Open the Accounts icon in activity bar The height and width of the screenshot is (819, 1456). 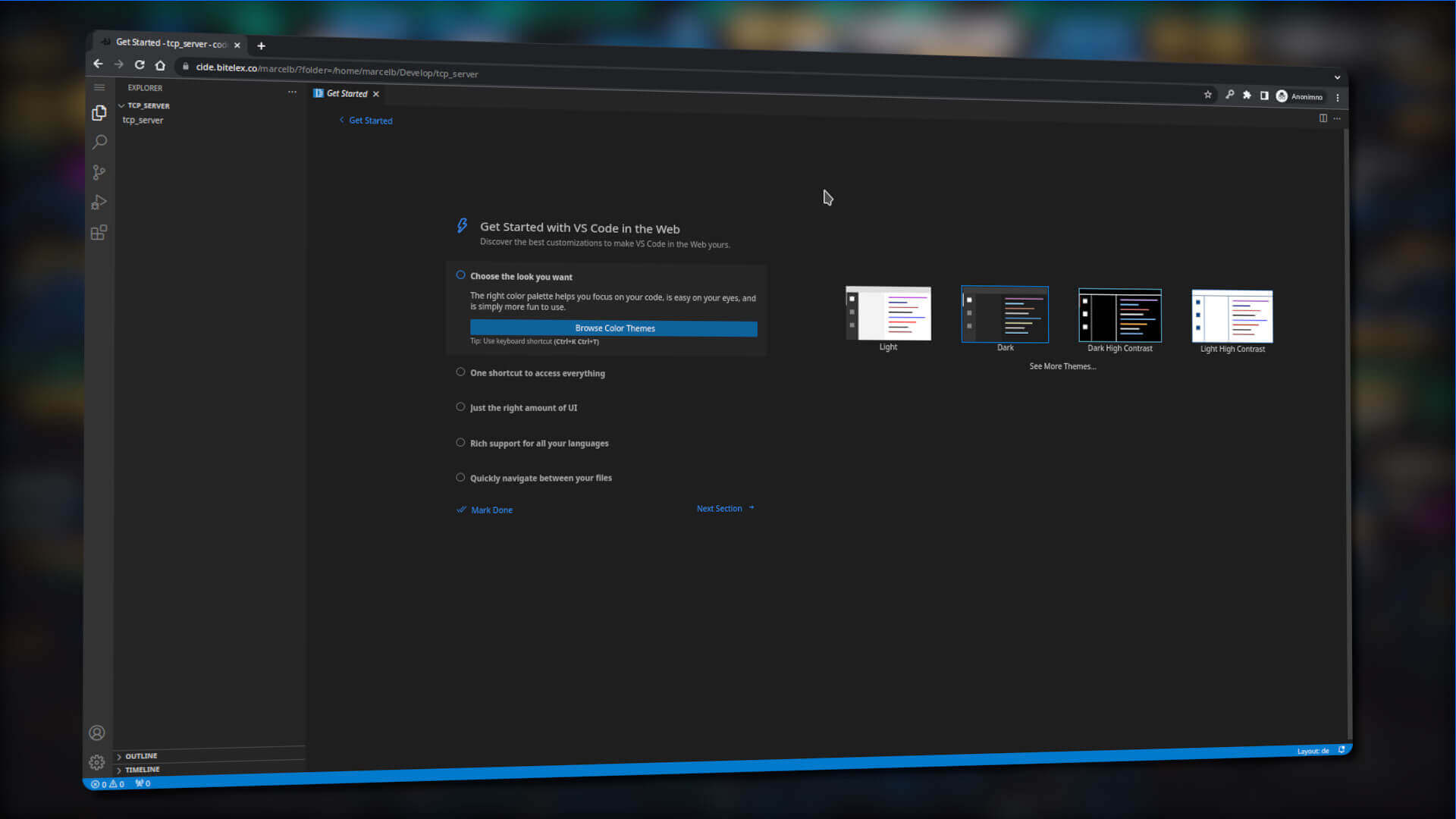click(x=97, y=733)
